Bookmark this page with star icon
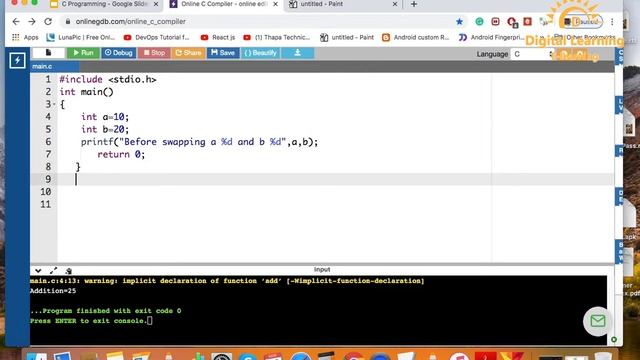The height and width of the screenshot is (360, 640). (459, 22)
